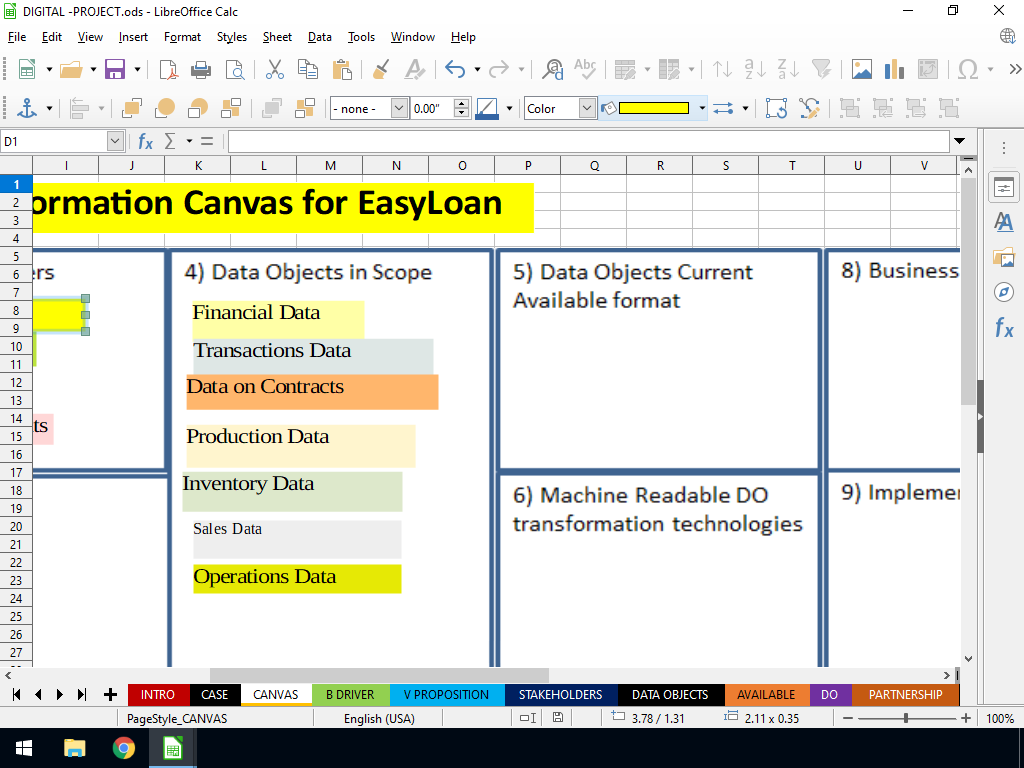Switch to the B DRIVER sheet tab
The height and width of the screenshot is (768, 1024).
(350, 695)
